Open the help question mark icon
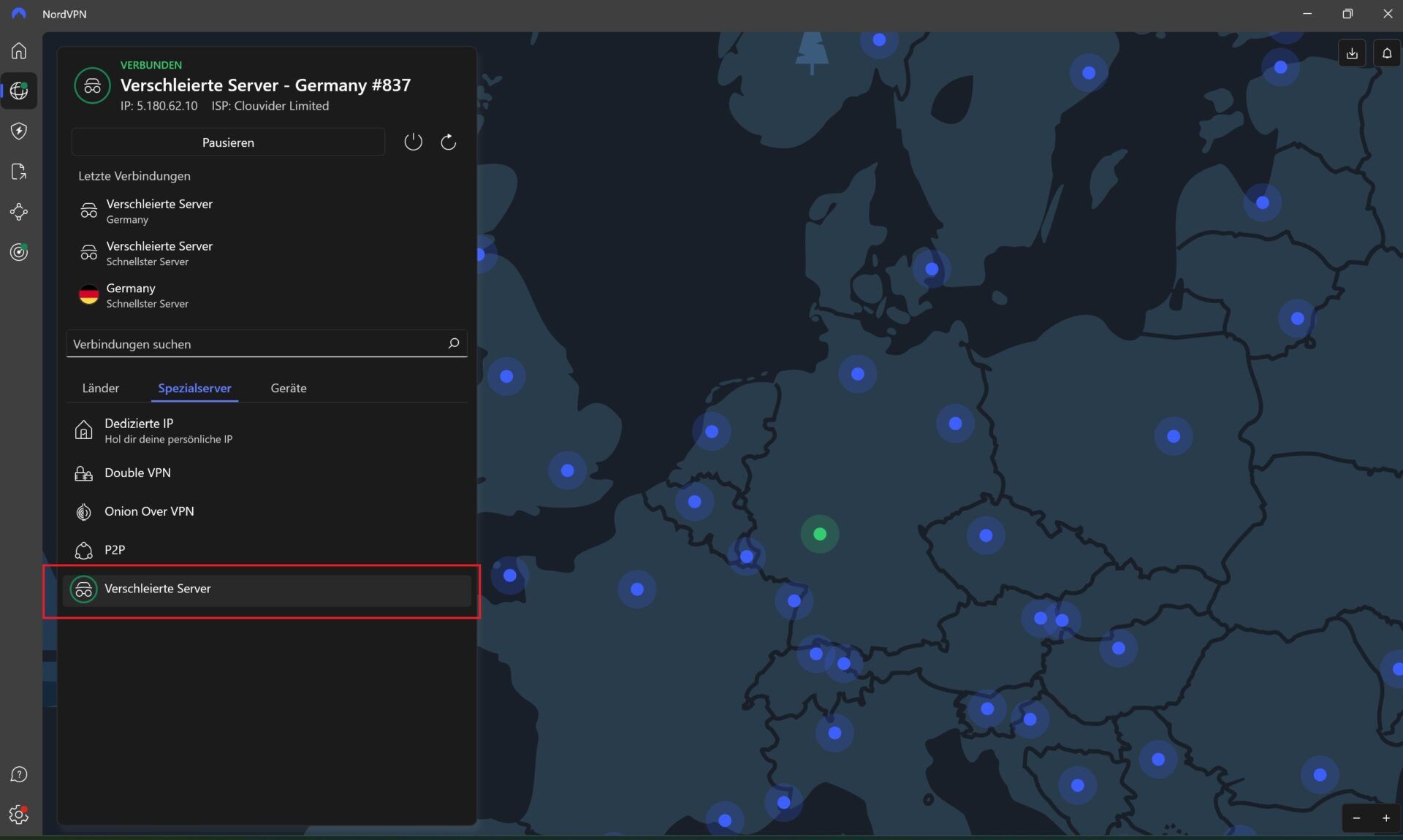The width and height of the screenshot is (1403, 840). click(19, 774)
